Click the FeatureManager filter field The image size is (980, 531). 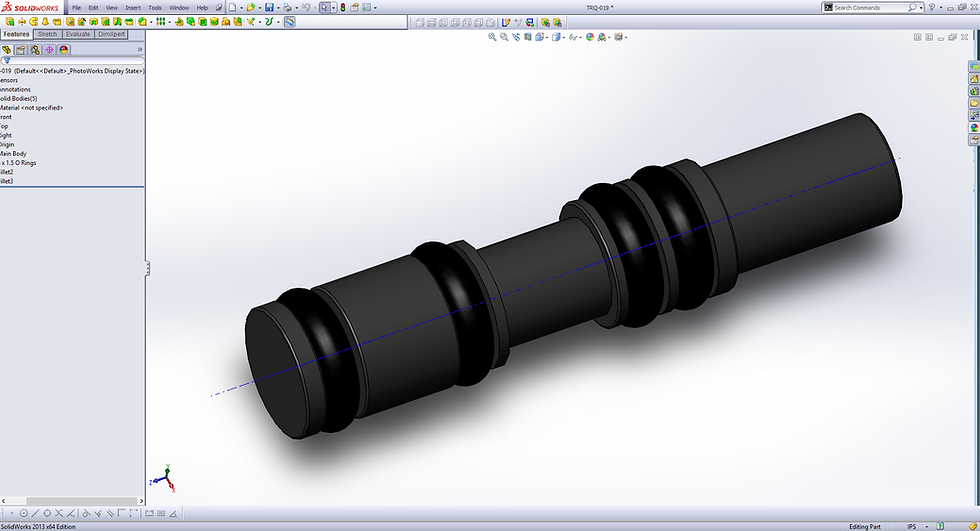click(x=72, y=61)
